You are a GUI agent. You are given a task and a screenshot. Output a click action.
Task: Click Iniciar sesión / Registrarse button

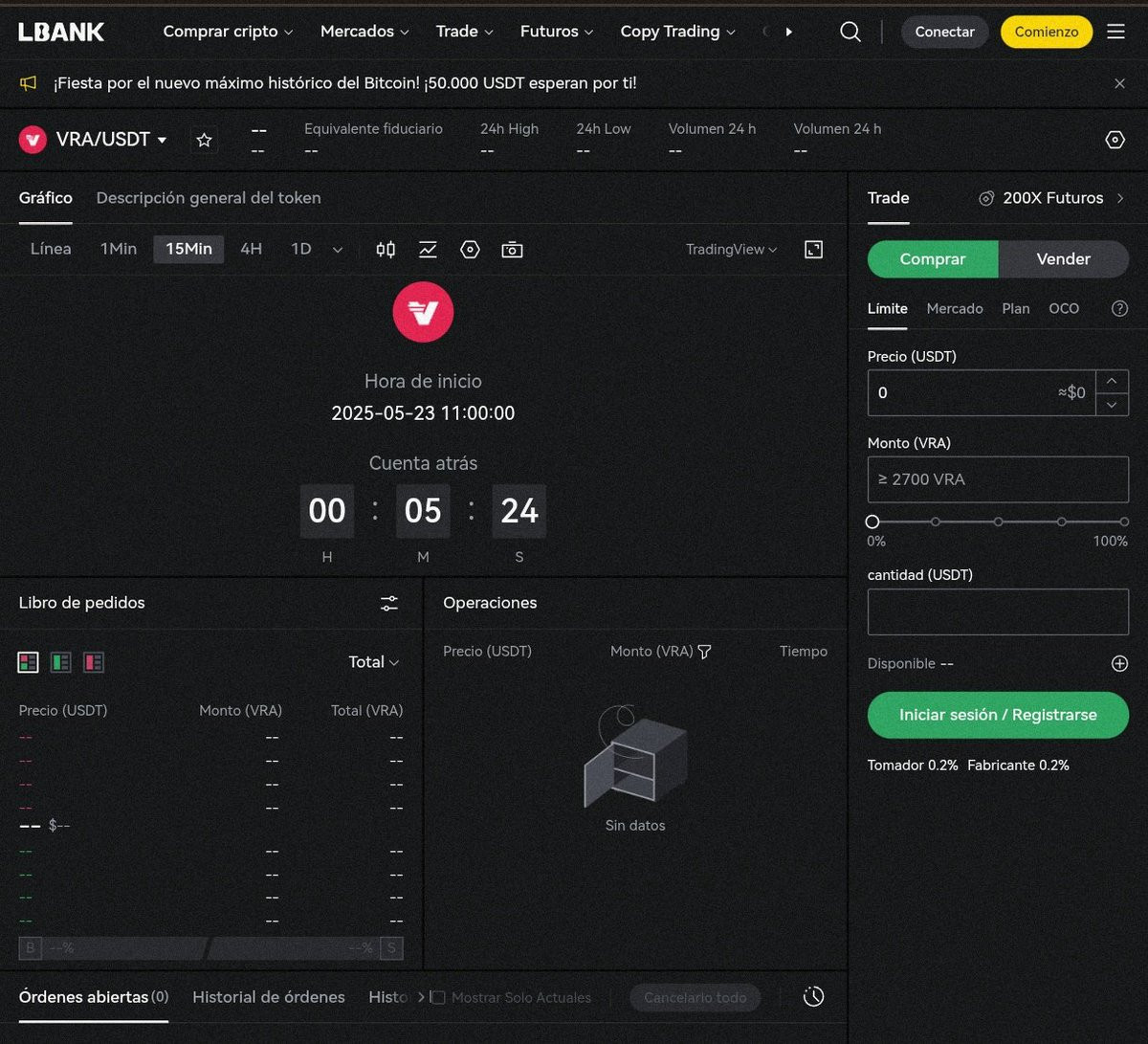997,715
